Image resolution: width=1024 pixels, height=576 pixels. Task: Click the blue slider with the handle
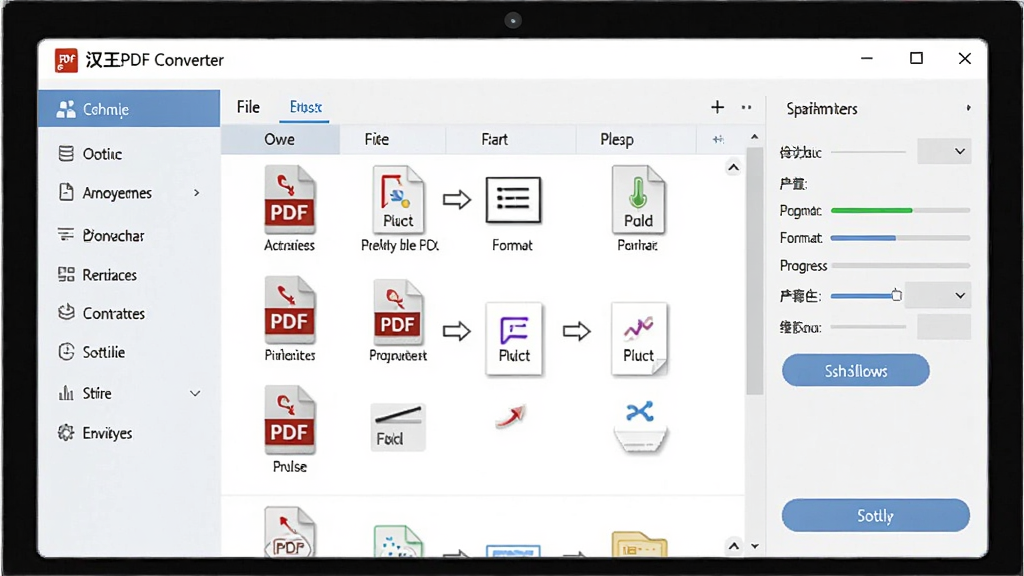(x=866, y=296)
